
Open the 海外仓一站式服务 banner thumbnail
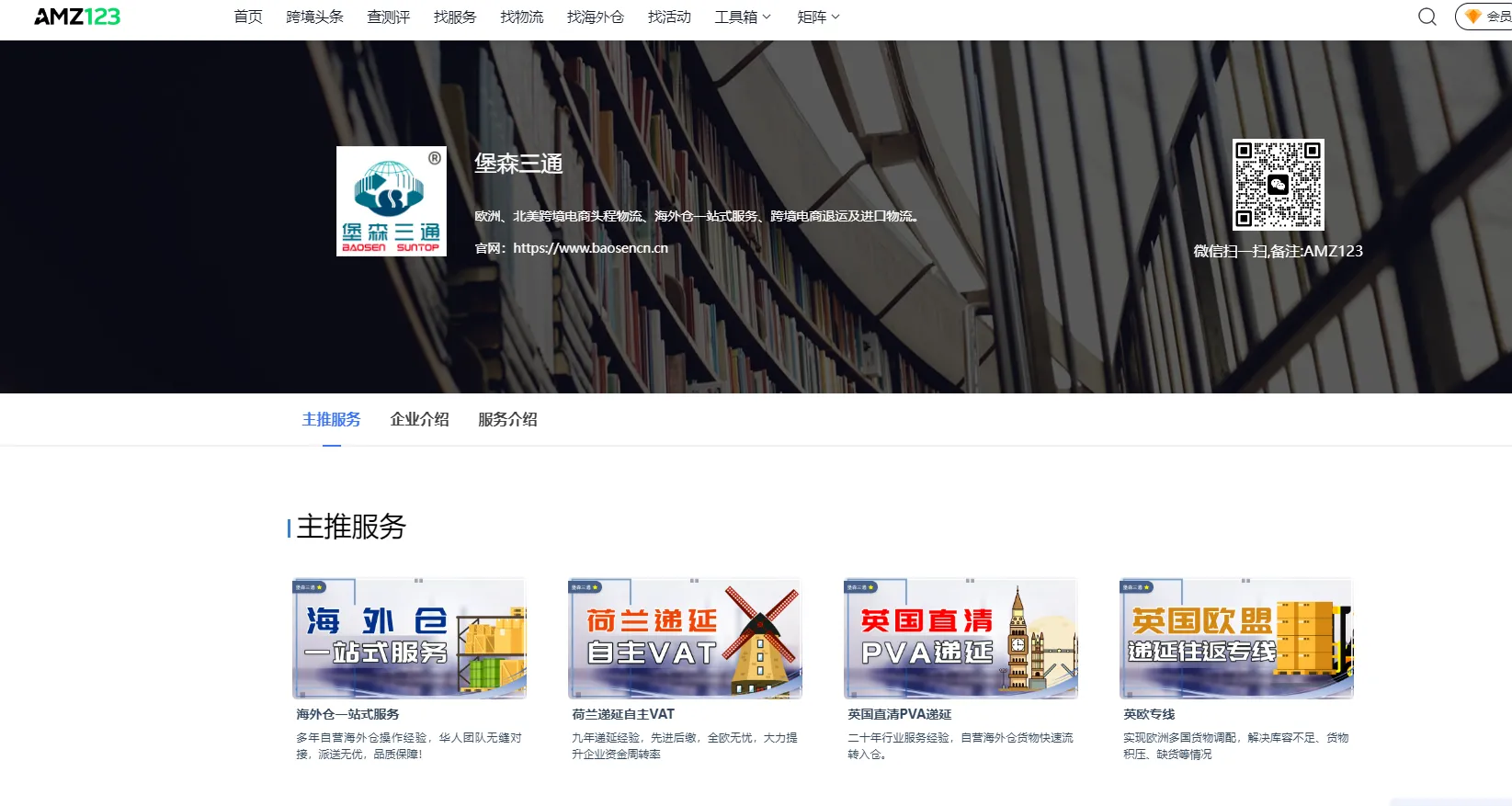coord(409,639)
